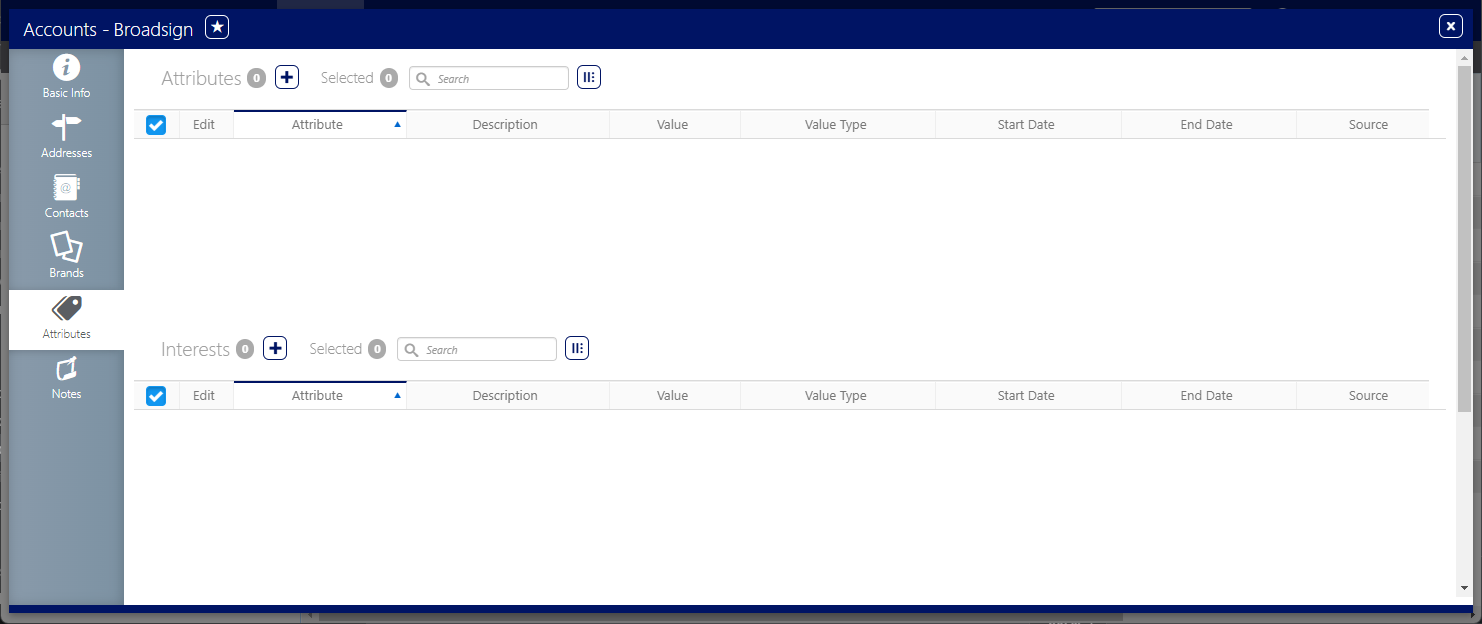Viewport: 1482px width, 624px height.
Task: Toggle select-all checkbox in Attributes table
Action: click(156, 125)
